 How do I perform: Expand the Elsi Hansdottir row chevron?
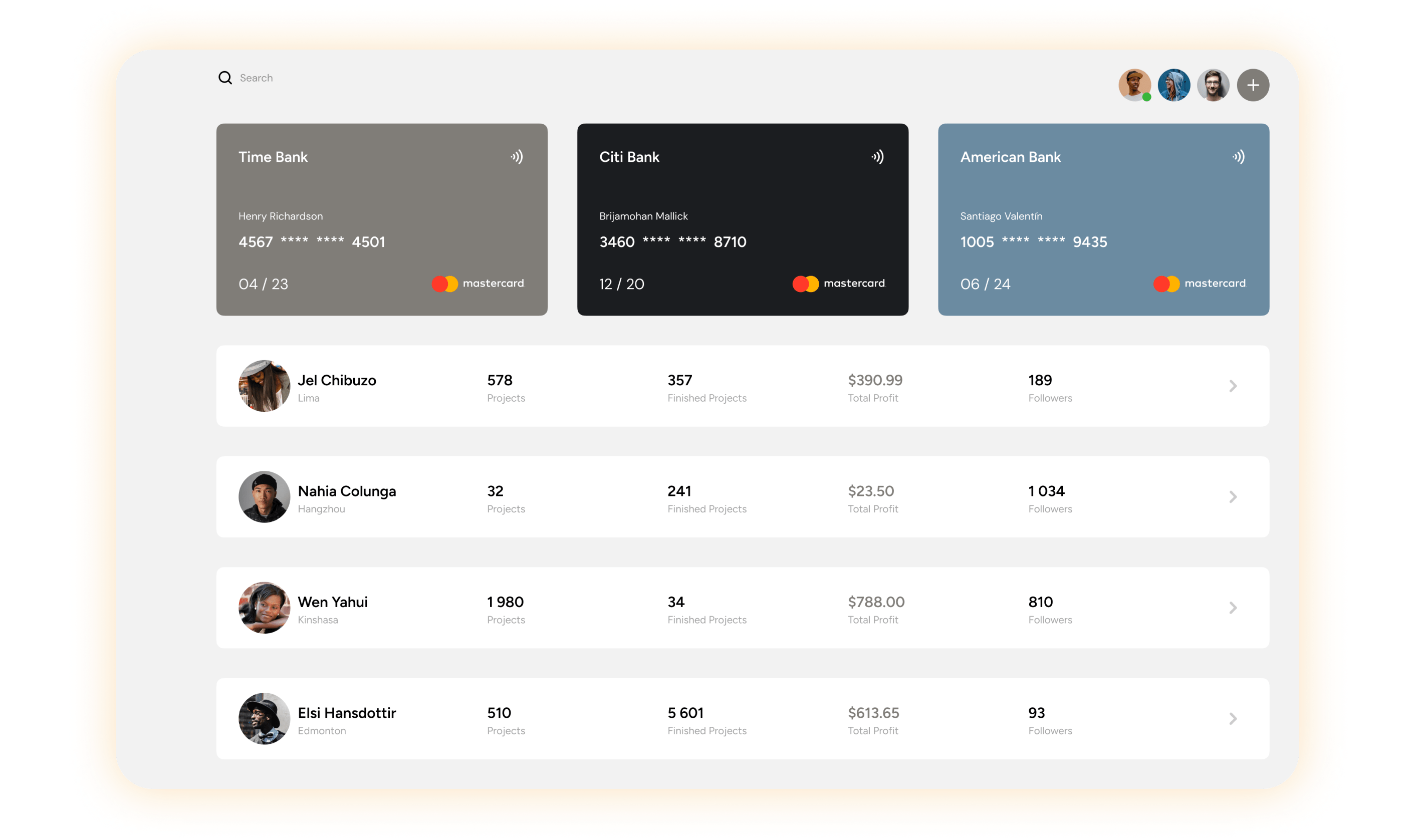click(1233, 719)
